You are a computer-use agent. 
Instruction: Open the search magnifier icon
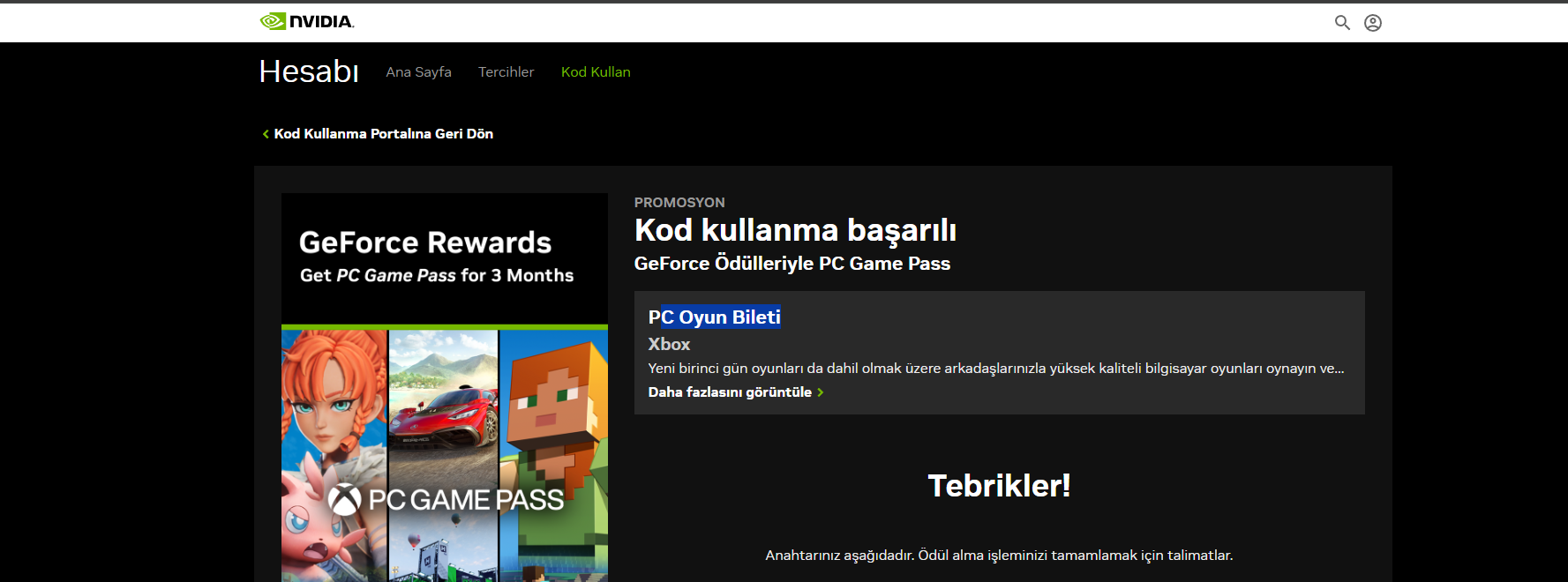[x=1342, y=22]
